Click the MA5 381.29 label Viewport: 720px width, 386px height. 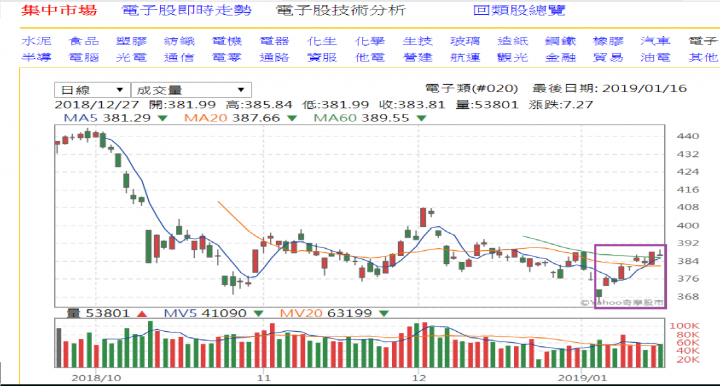(x=107, y=118)
